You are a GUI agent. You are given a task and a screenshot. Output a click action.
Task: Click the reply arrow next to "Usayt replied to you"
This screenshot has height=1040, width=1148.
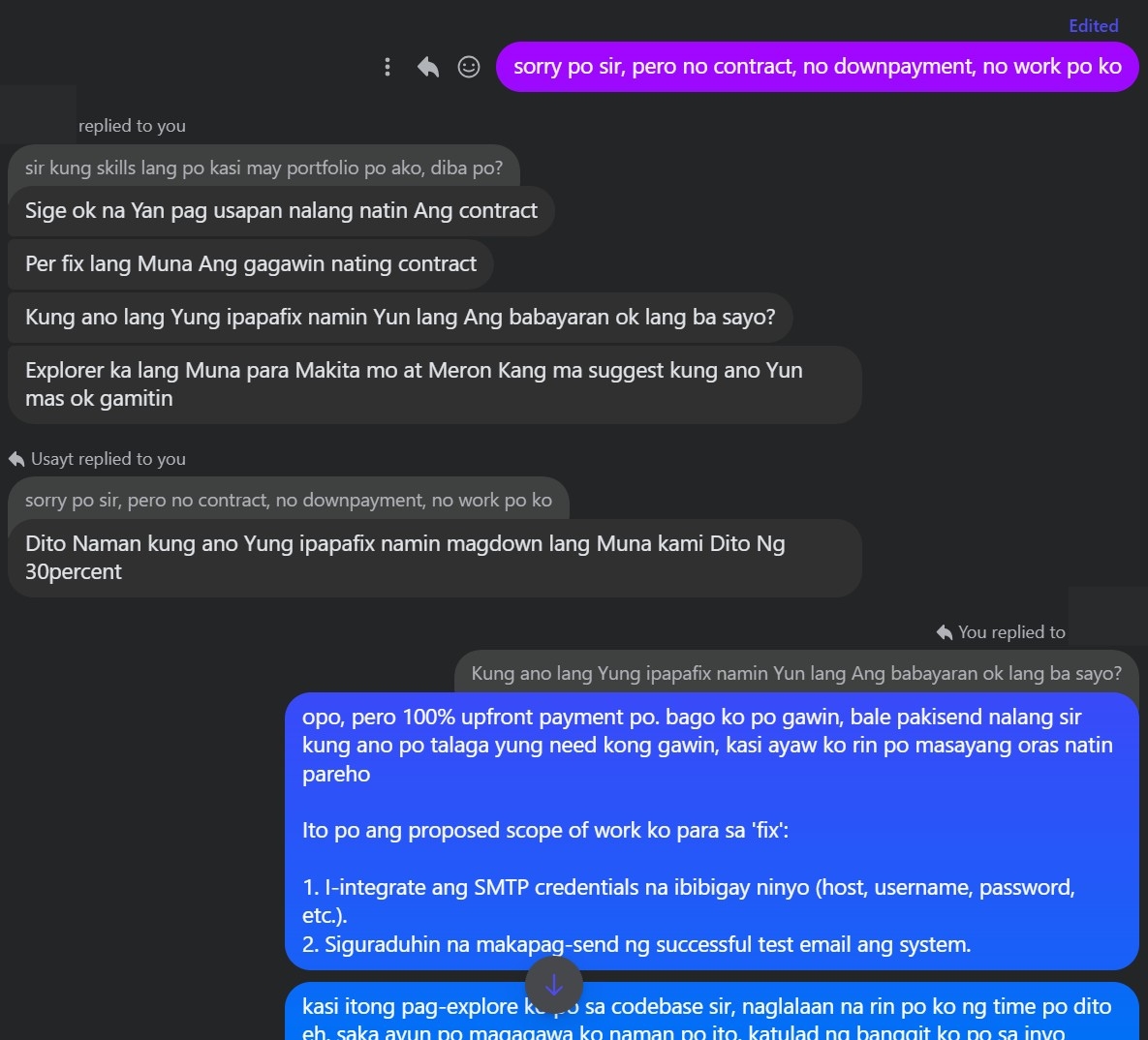pyautogui.click(x=16, y=459)
